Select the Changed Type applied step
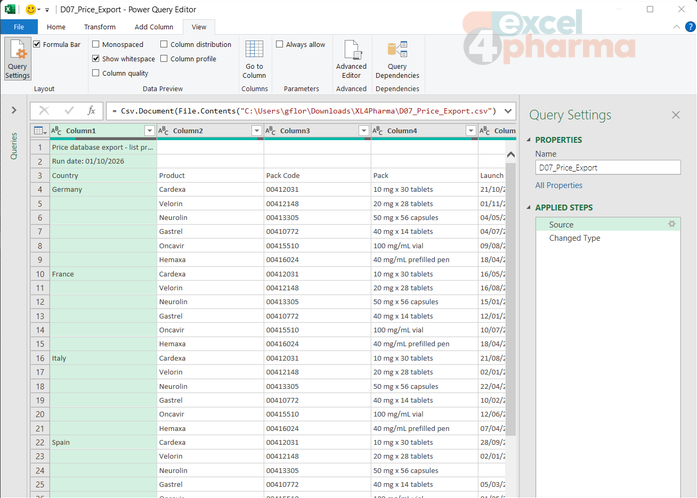Screen dimensions: 697x498 [608, 238]
